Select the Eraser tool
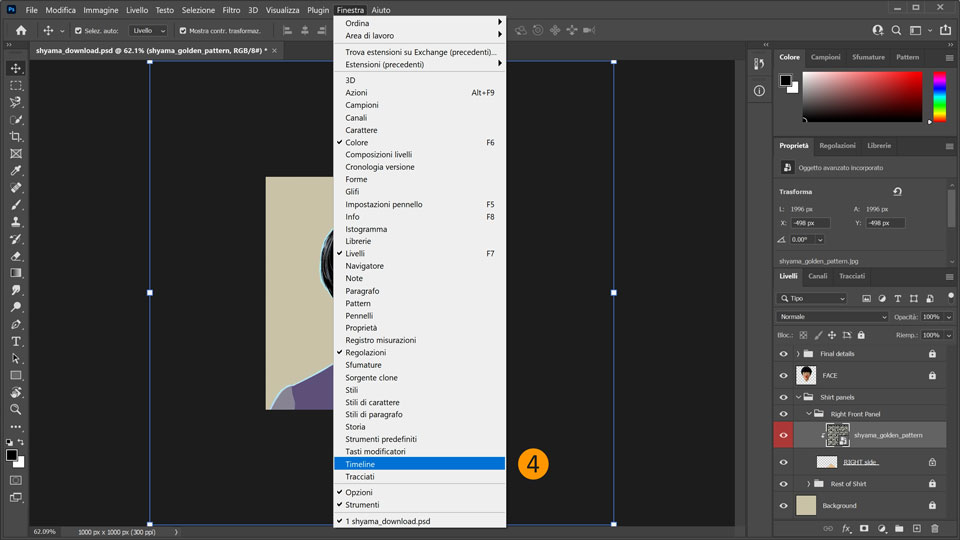This screenshot has height=540, width=960. 16,256
